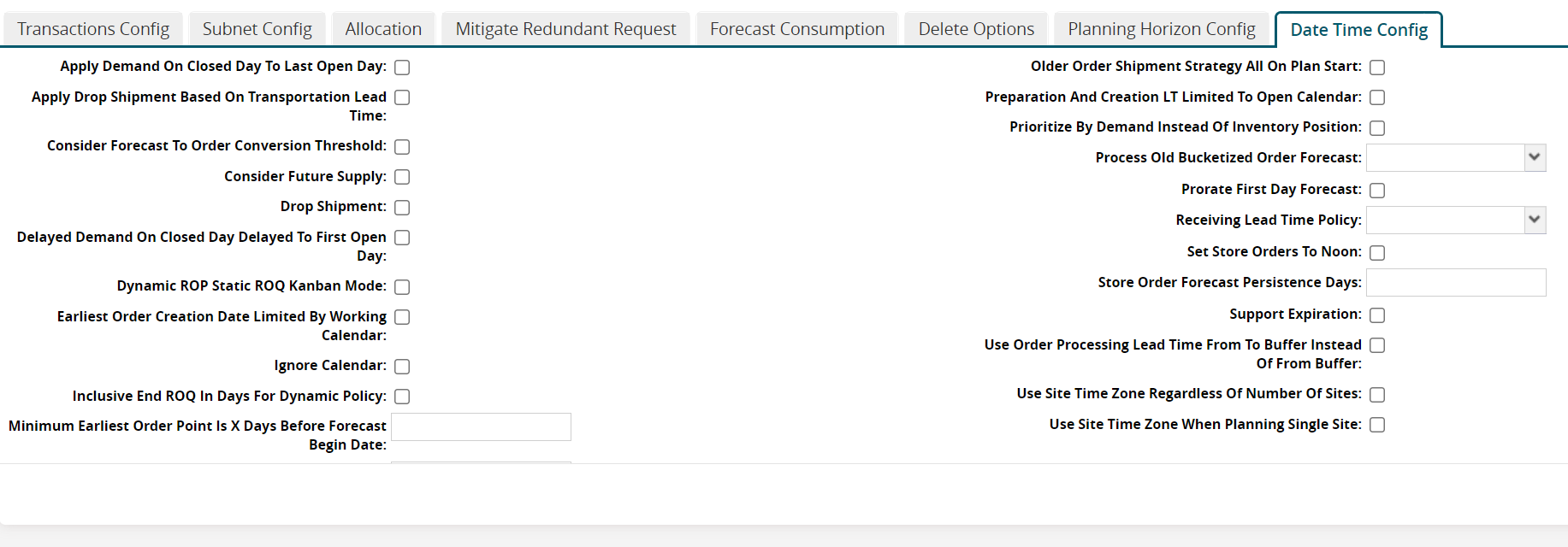Open the Receiving Lead Time Policy dropdown

(x=1455, y=221)
